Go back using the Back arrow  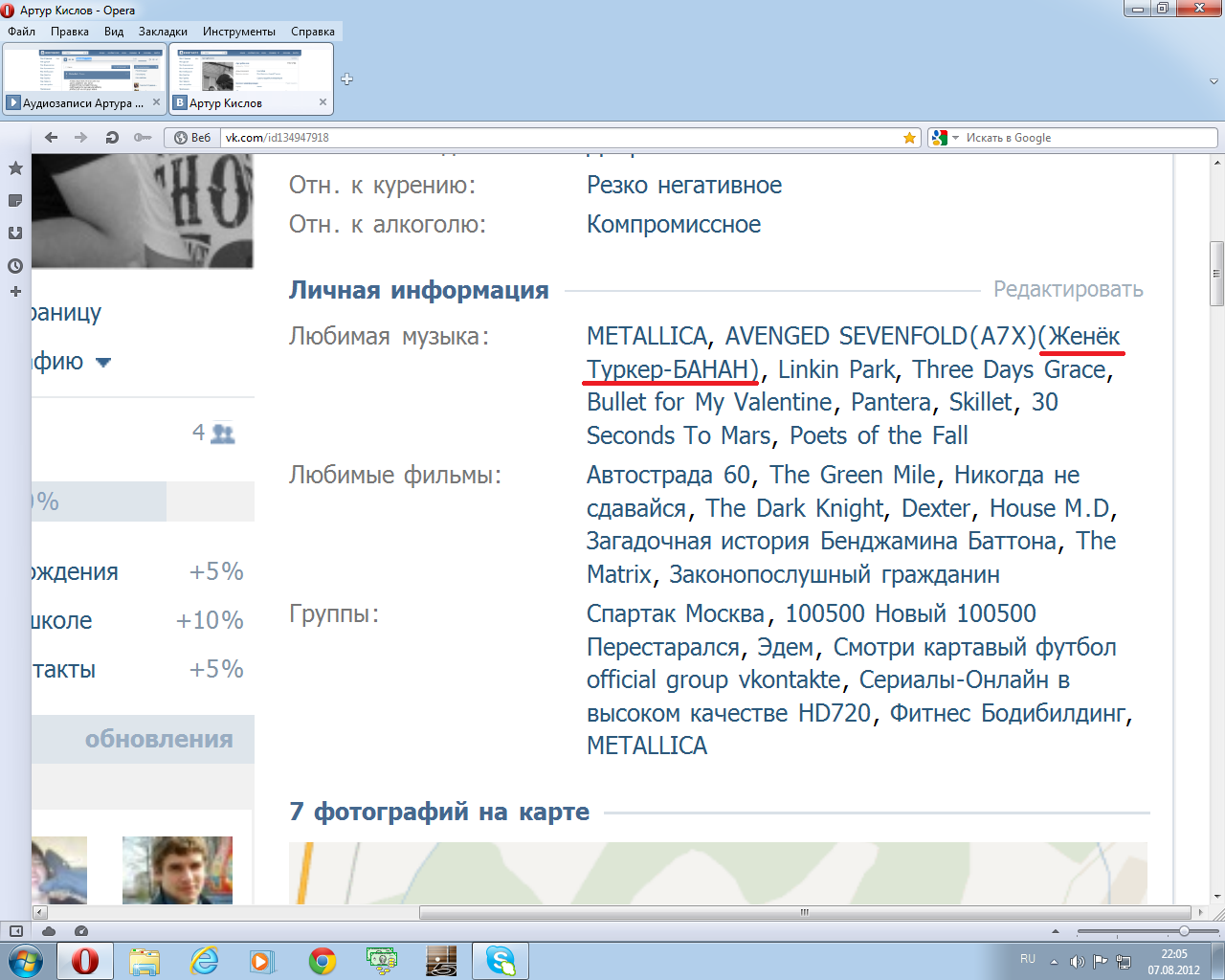(x=52, y=138)
